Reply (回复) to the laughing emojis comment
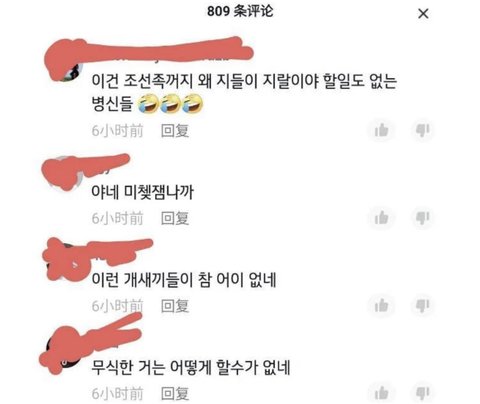This screenshot has height=404, width=480. (x=175, y=131)
